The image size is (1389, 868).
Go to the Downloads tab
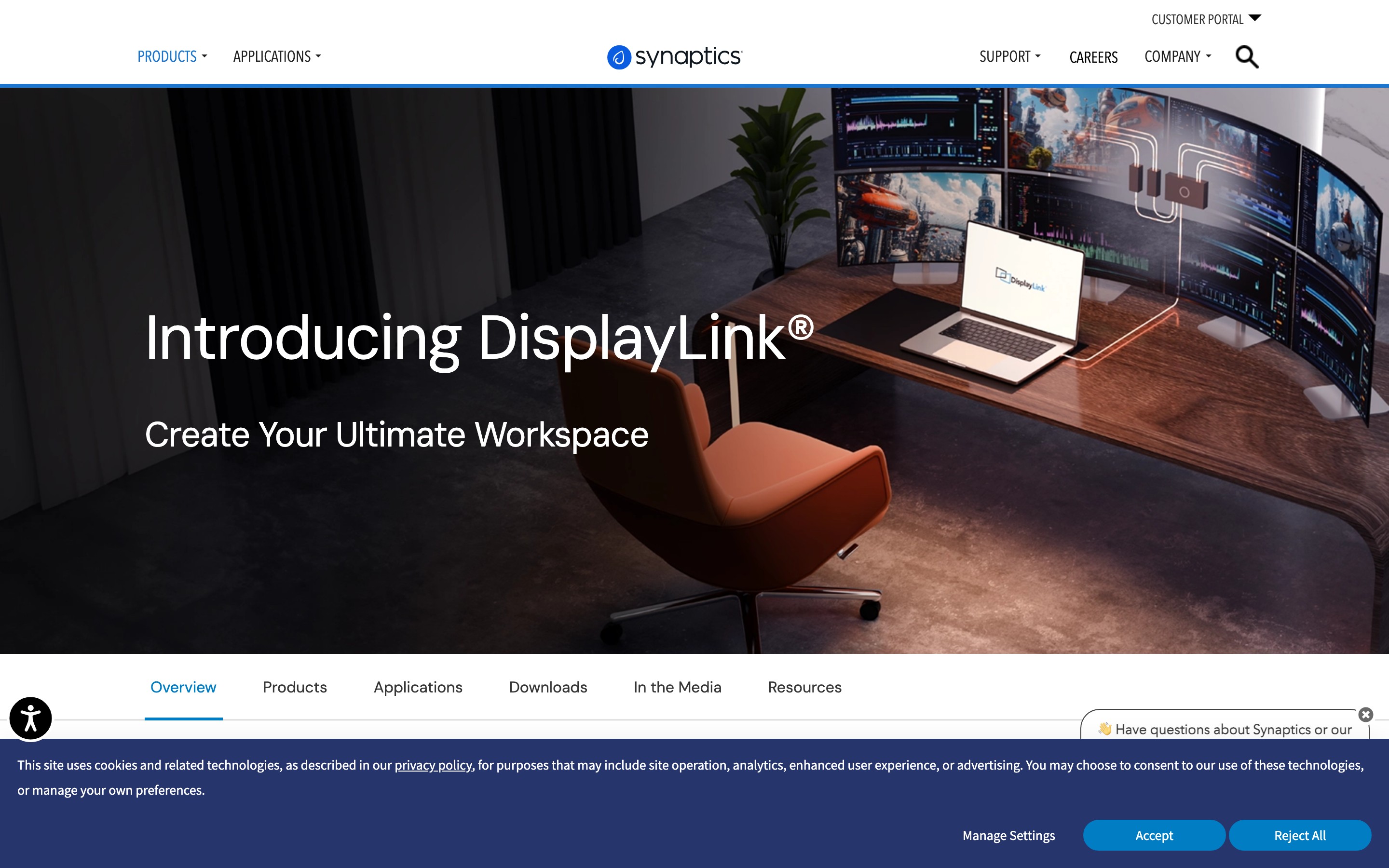[548, 687]
